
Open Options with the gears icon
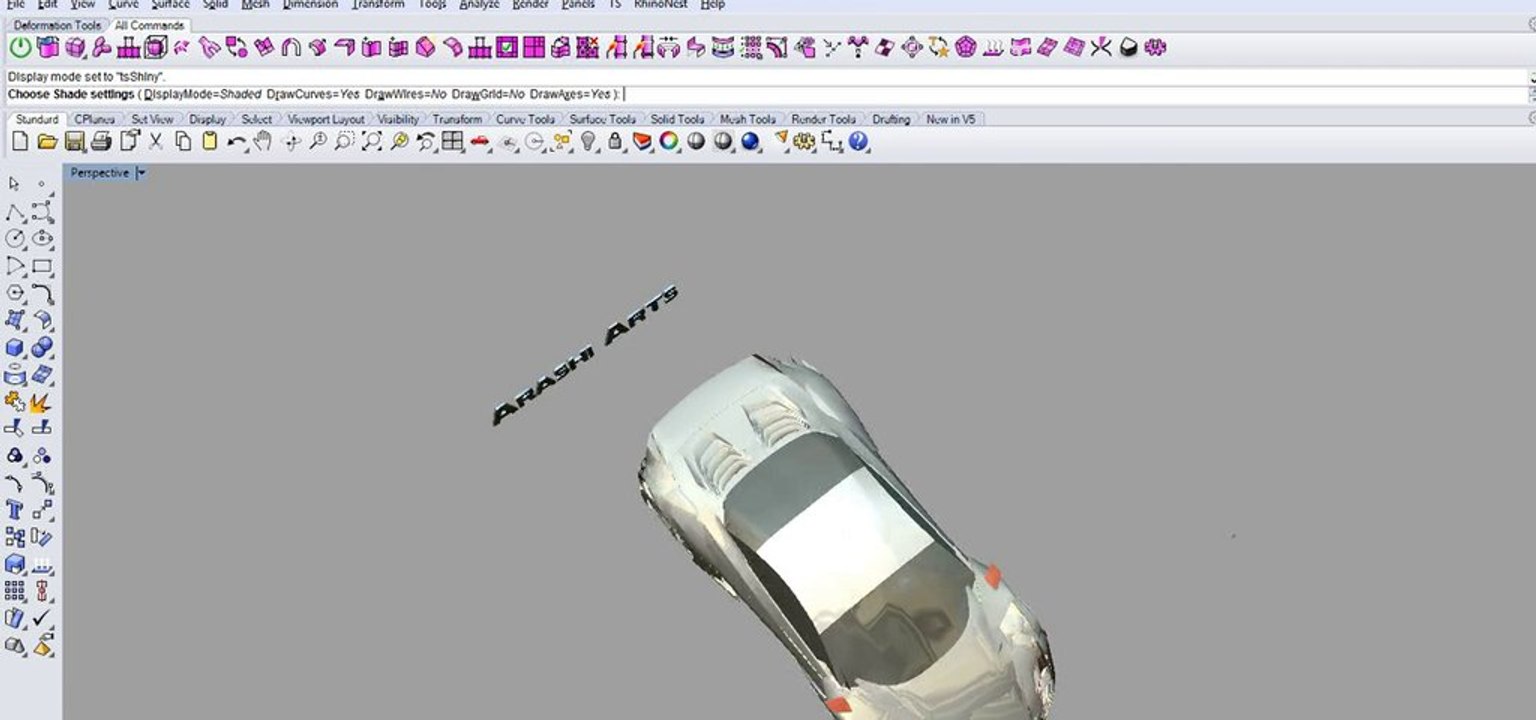click(804, 142)
